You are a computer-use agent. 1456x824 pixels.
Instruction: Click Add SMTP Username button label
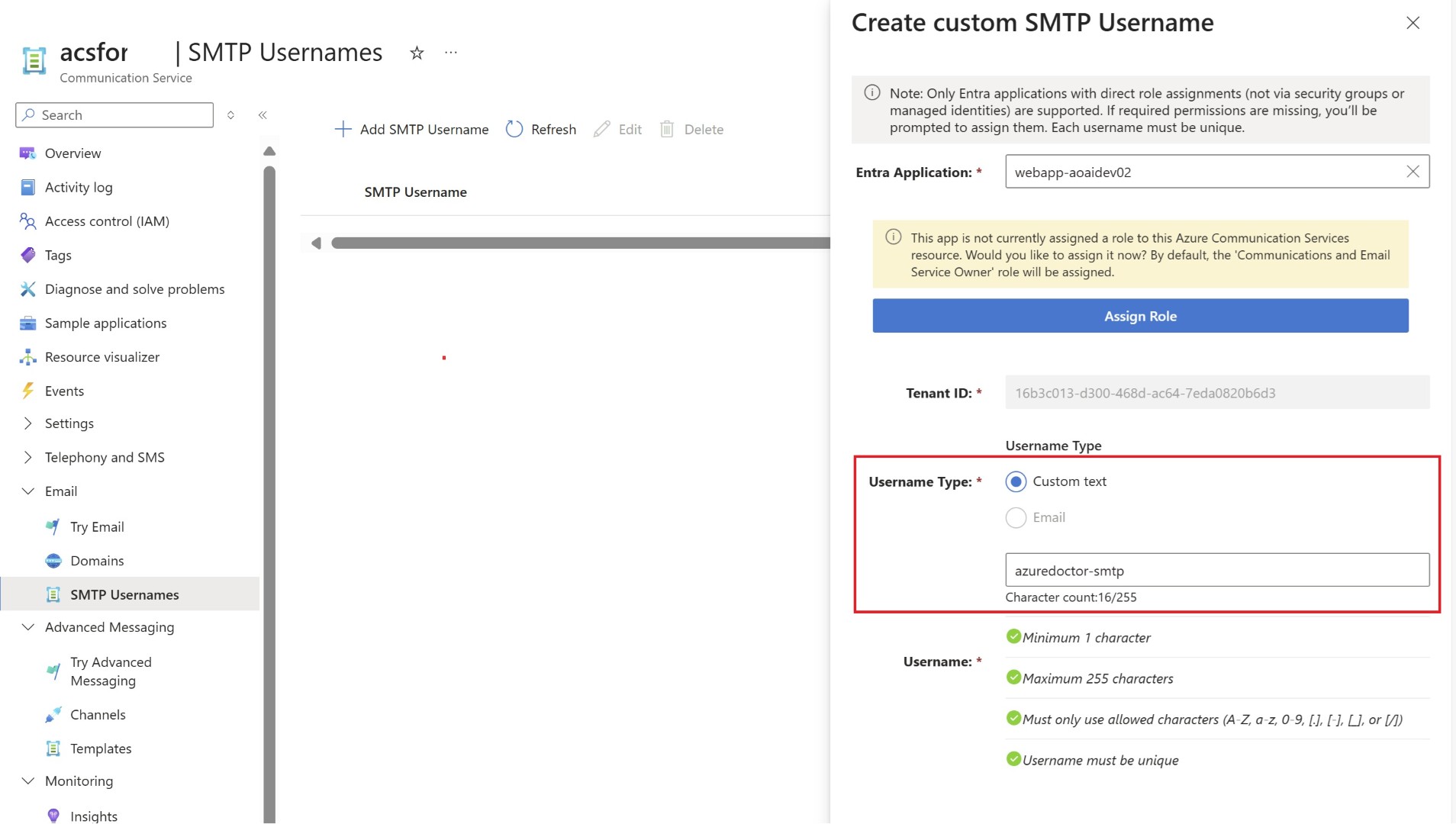[424, 130]
